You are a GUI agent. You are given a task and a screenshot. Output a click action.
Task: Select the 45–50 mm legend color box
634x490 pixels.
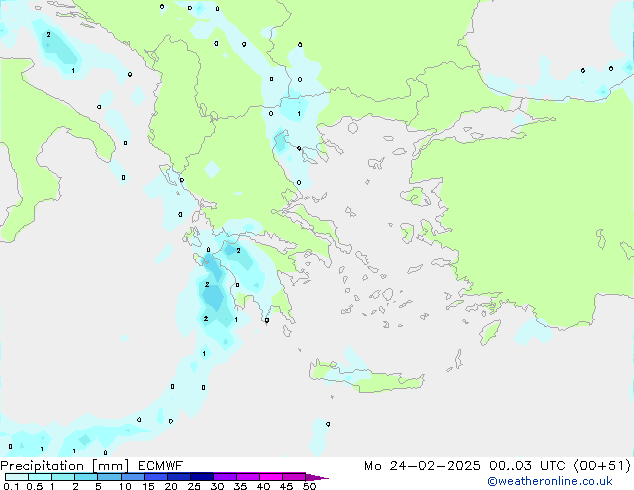point(294,477)
